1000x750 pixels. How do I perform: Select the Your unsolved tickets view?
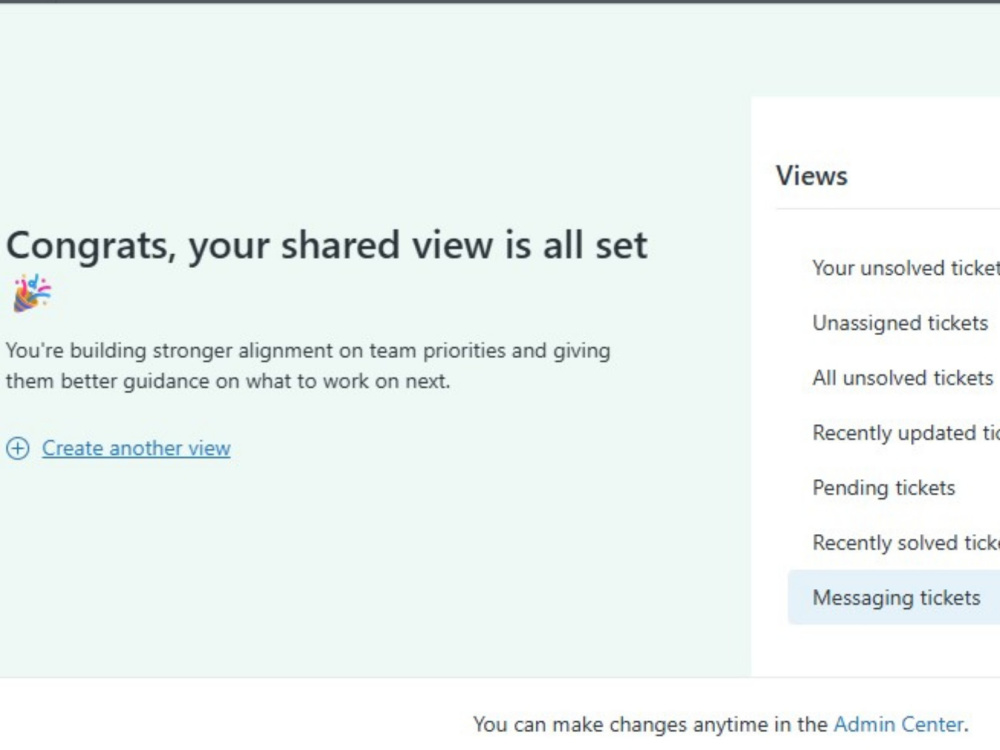(x=905, y=268)
